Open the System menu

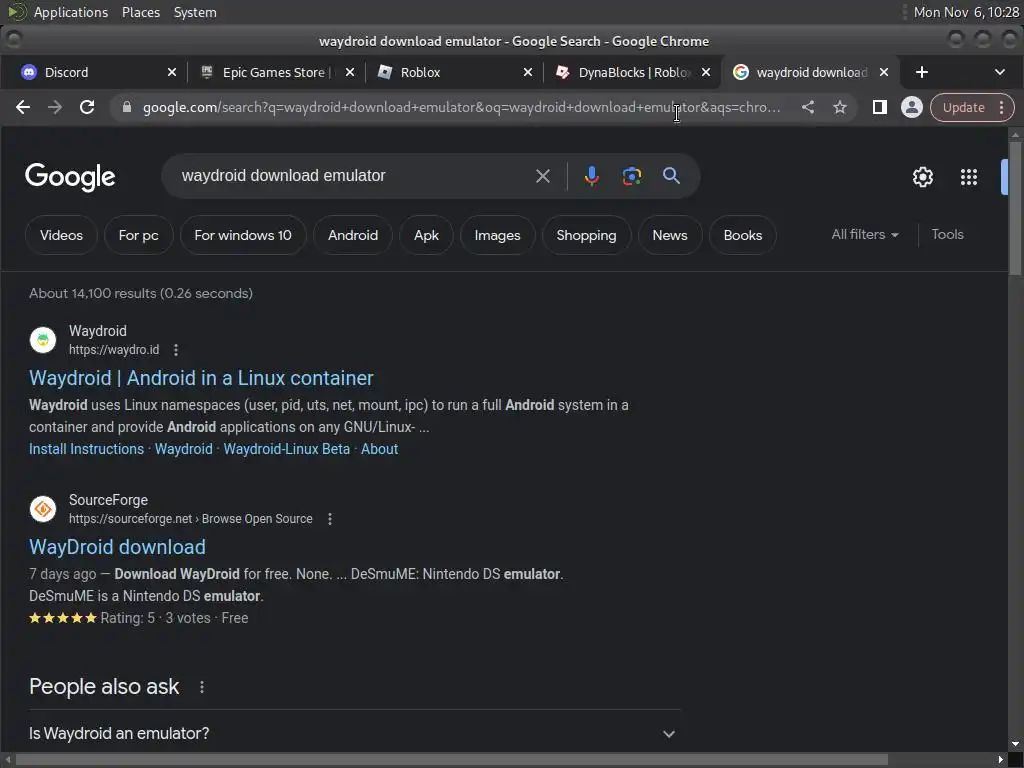[x=195, y=12]
